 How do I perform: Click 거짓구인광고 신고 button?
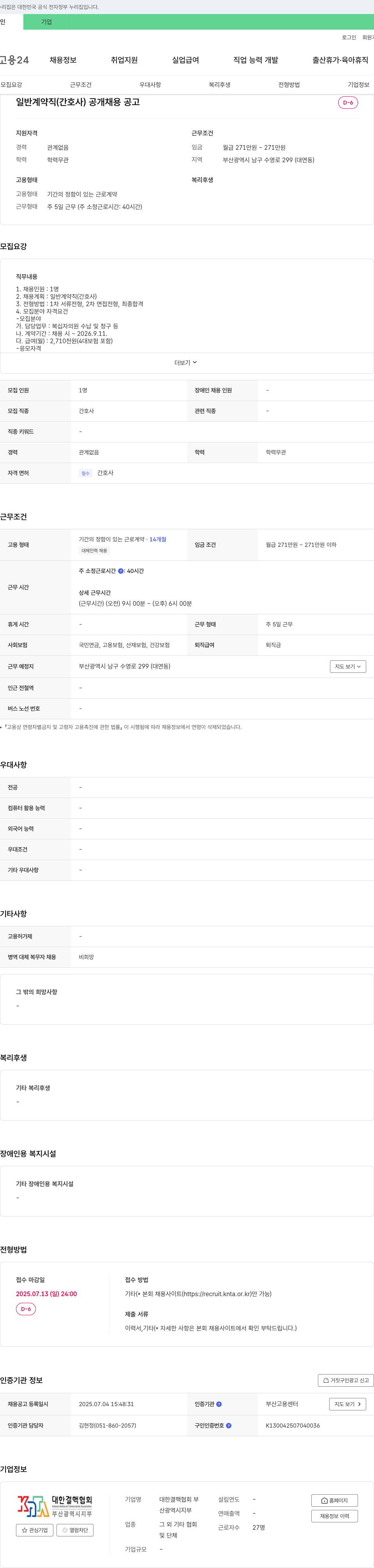pos(346,1380)
